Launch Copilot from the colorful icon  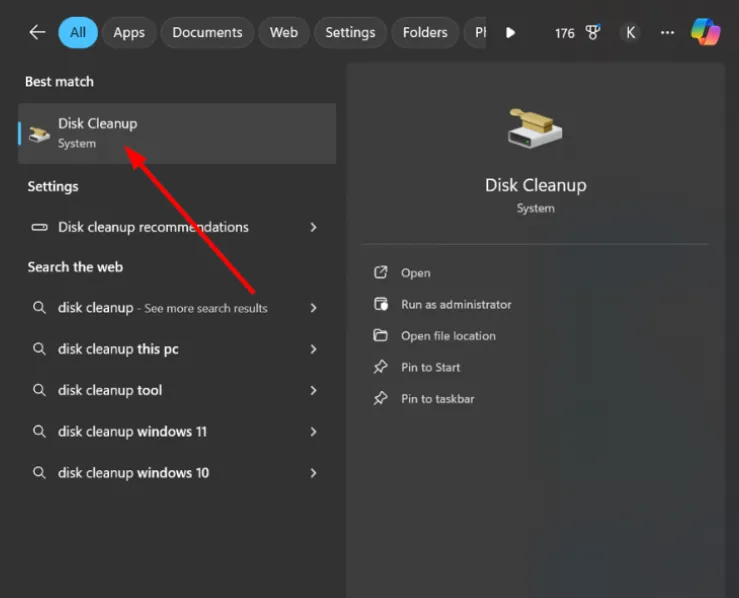tap(706, 32)
